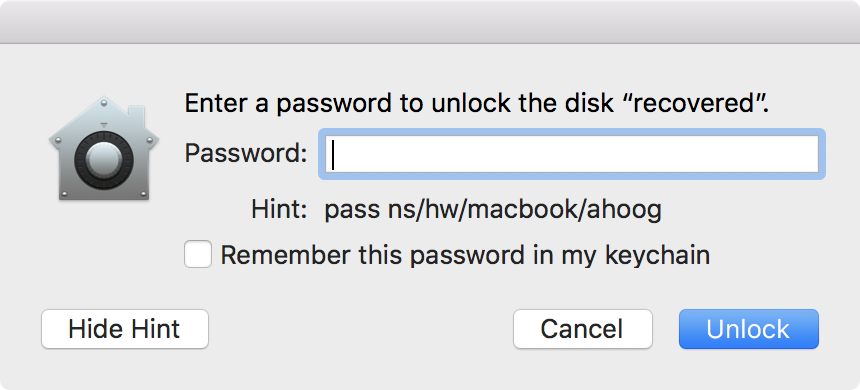This screenshot has width=860, height=390.
Task: Click the 'macbook' segment of the hint
Action: 524,210
